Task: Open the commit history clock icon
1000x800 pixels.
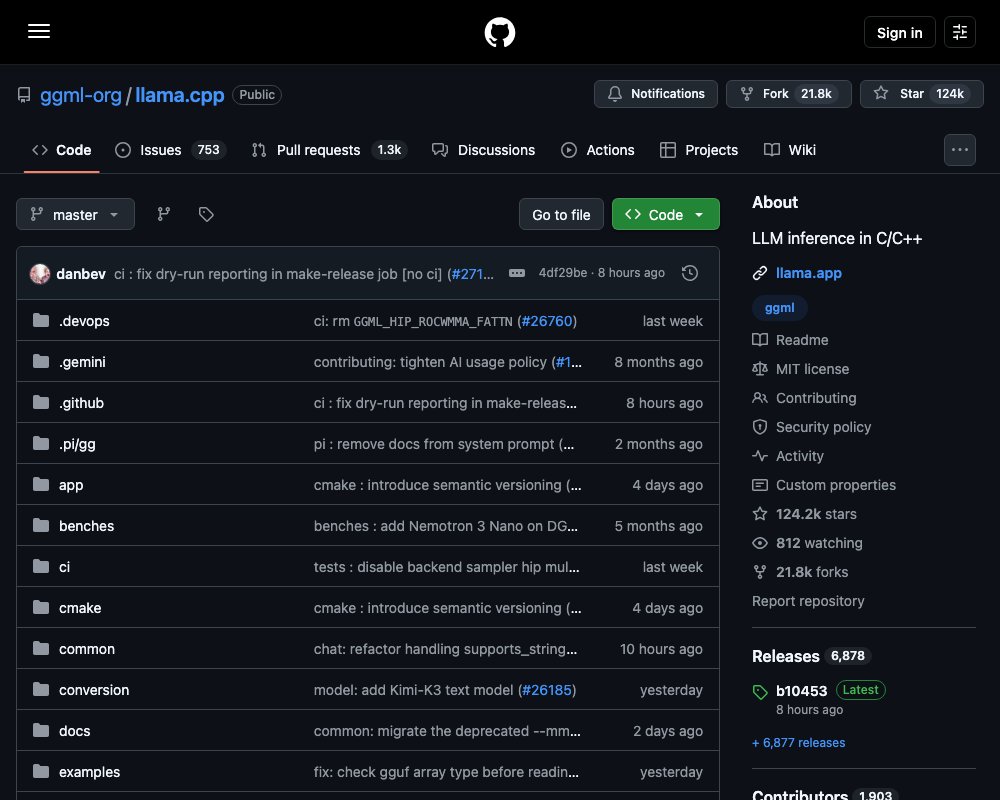Action: click(x=689, y=273)
